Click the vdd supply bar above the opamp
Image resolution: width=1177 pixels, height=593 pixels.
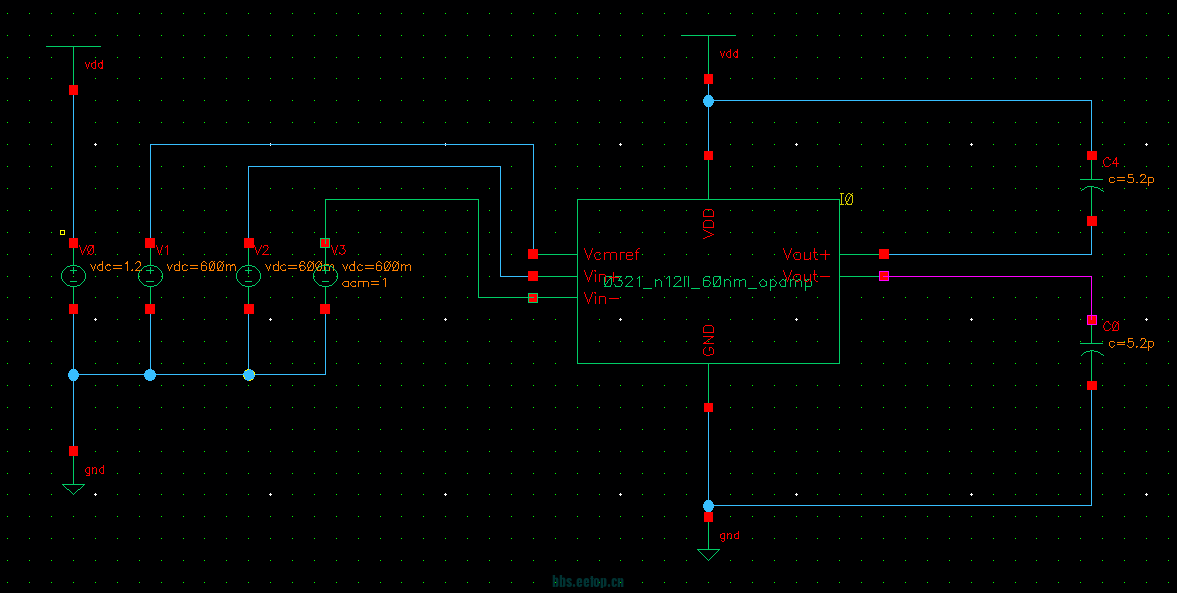[708, 35]
